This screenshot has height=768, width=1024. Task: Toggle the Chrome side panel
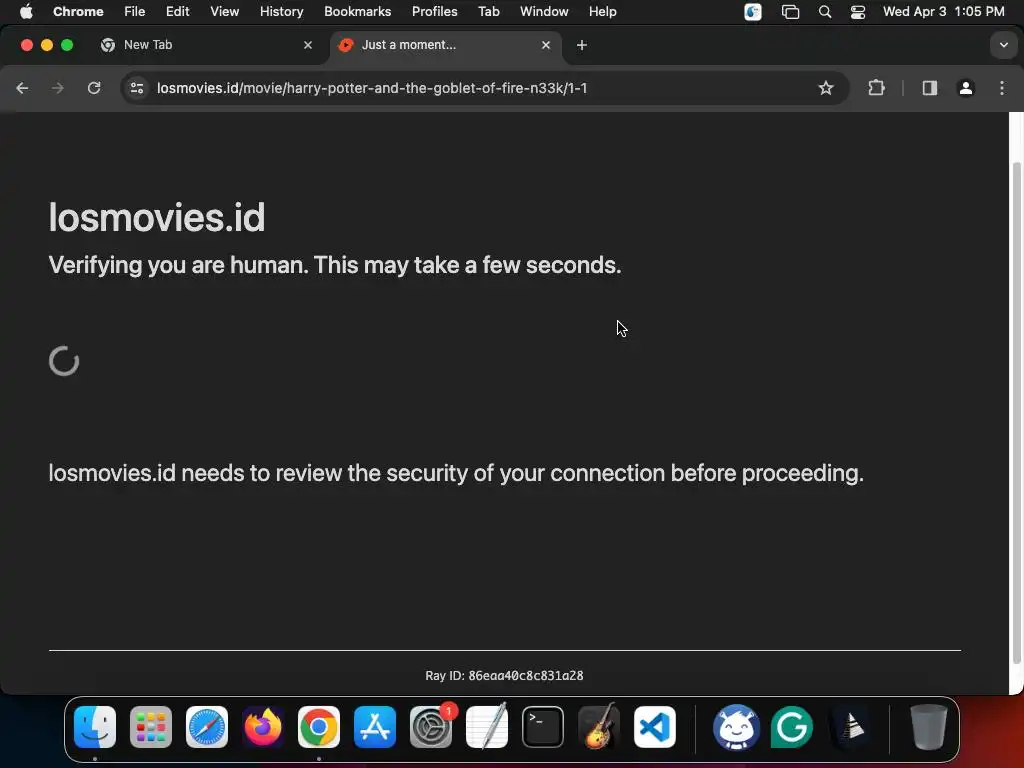(929, 88)
